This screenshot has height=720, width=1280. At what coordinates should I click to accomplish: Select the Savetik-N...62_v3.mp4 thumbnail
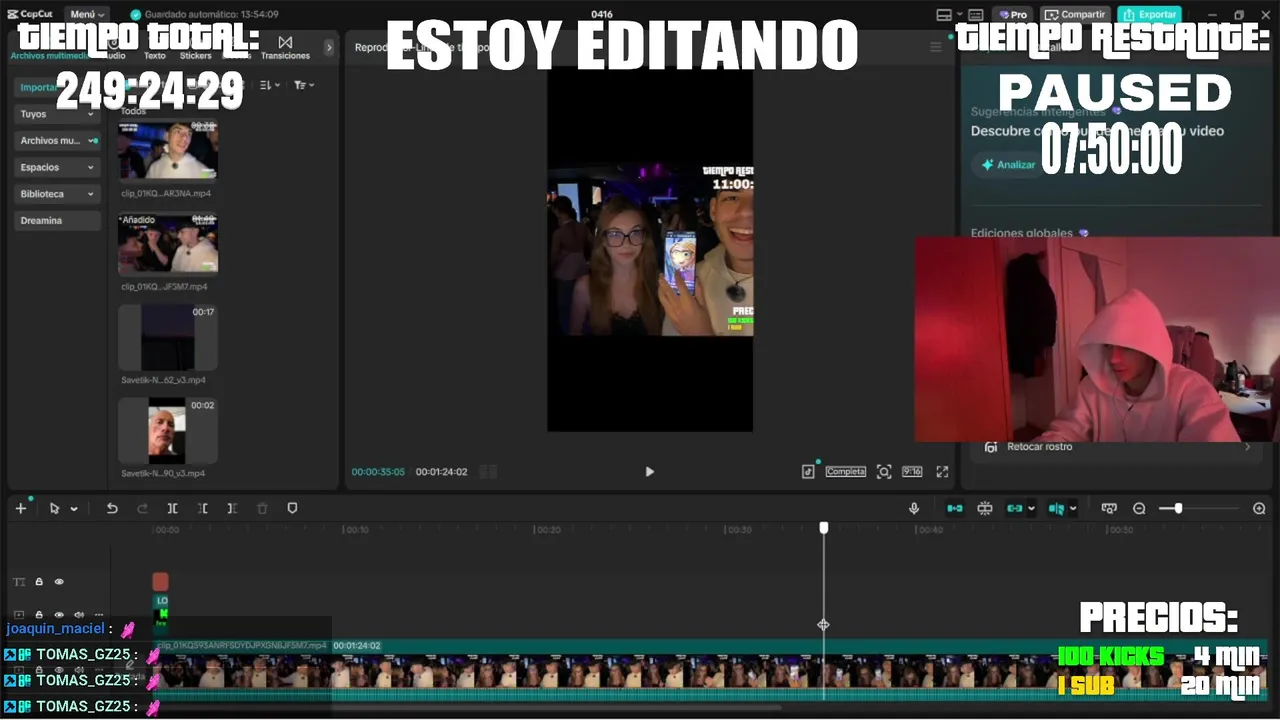(x=168, y=337)
